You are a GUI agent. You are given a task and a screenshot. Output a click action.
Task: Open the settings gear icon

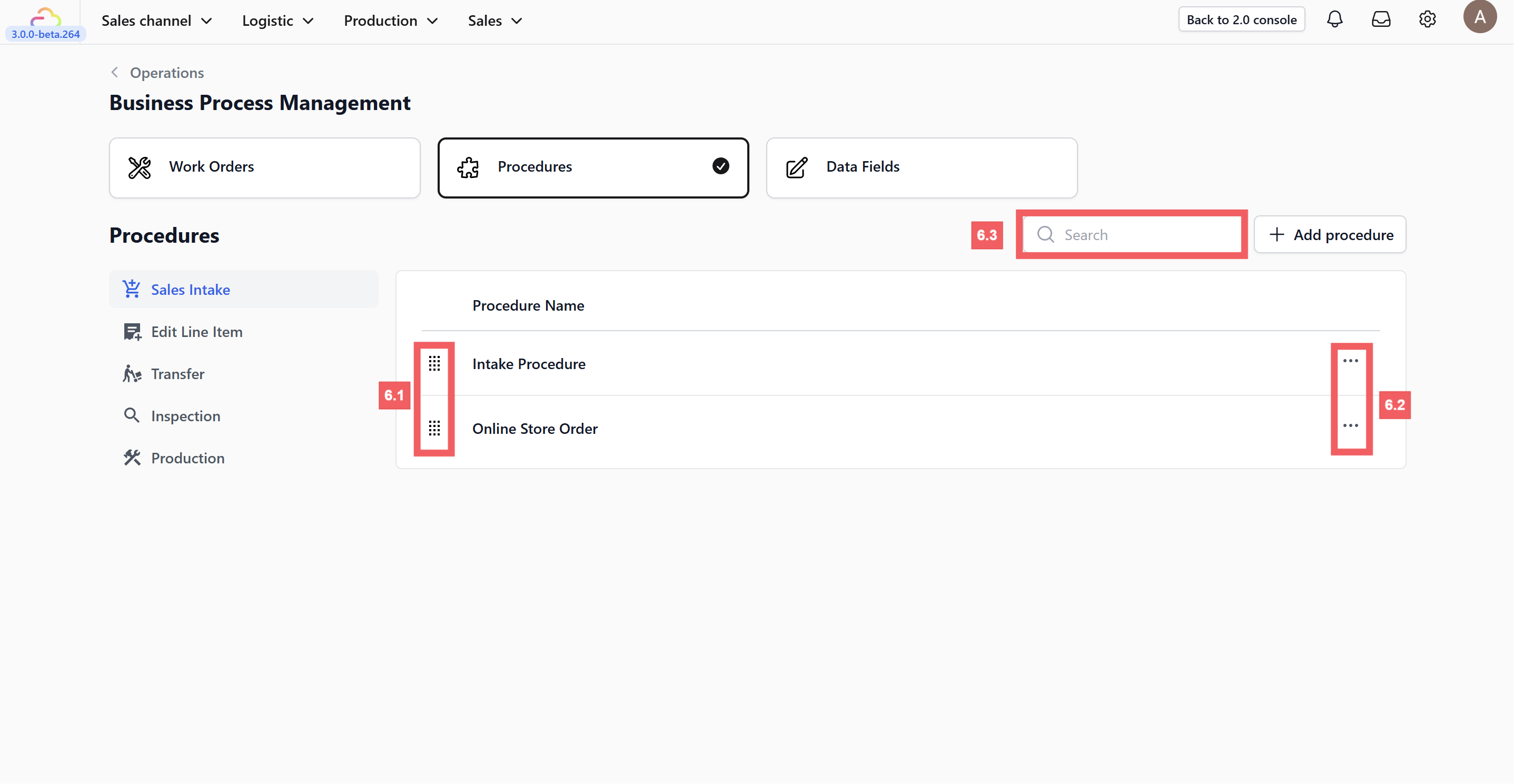point(1427,19)
